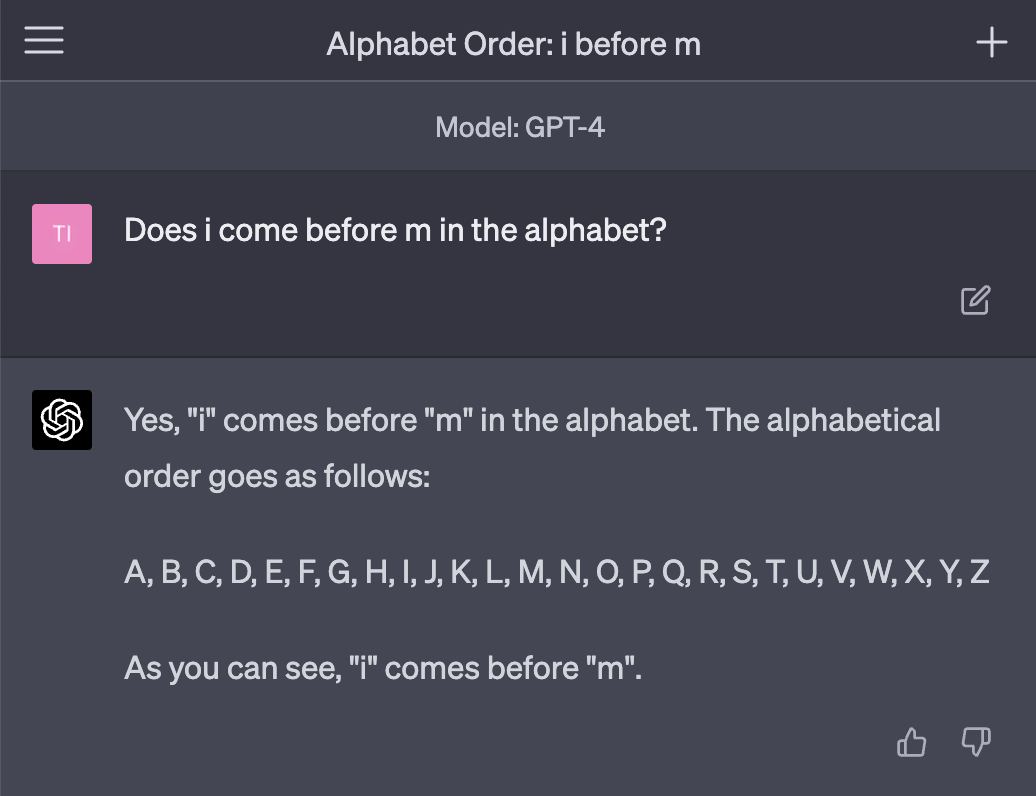Screen dimensions: 1036x796
Task: Click the user question 'Does i come before m'
Action: (394, 231)
